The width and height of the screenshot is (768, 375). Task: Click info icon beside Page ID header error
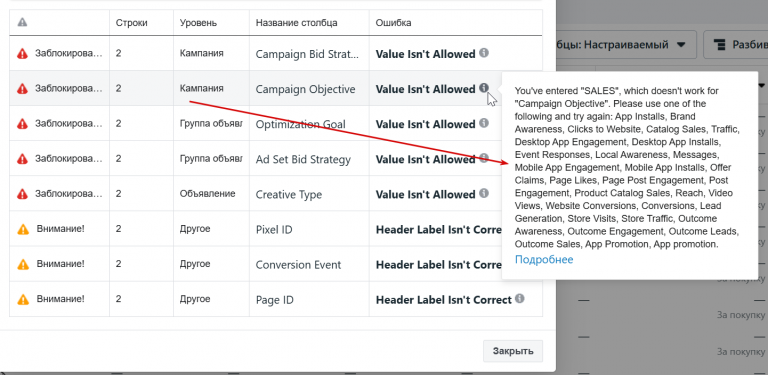[520, 299]
